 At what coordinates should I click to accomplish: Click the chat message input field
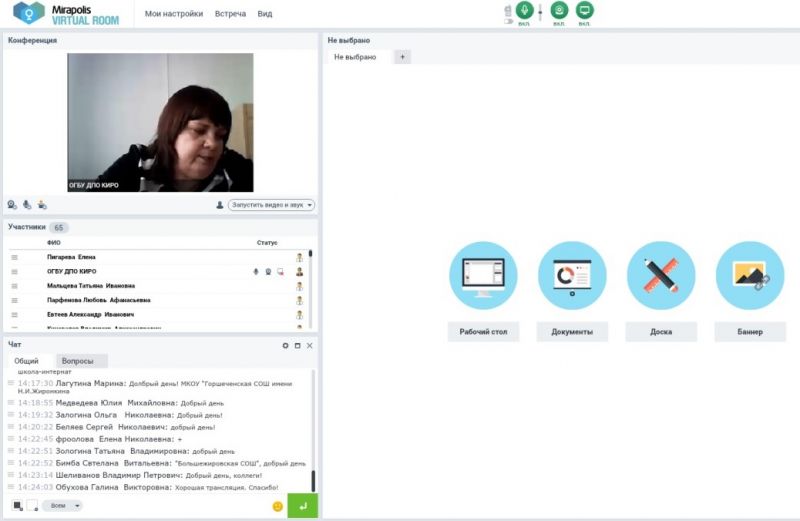point(176,506)
